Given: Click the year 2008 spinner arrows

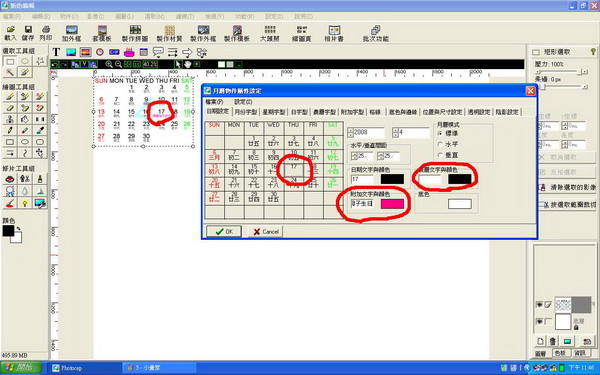Looking at the screenshot, I should click(x=351, y=133).
